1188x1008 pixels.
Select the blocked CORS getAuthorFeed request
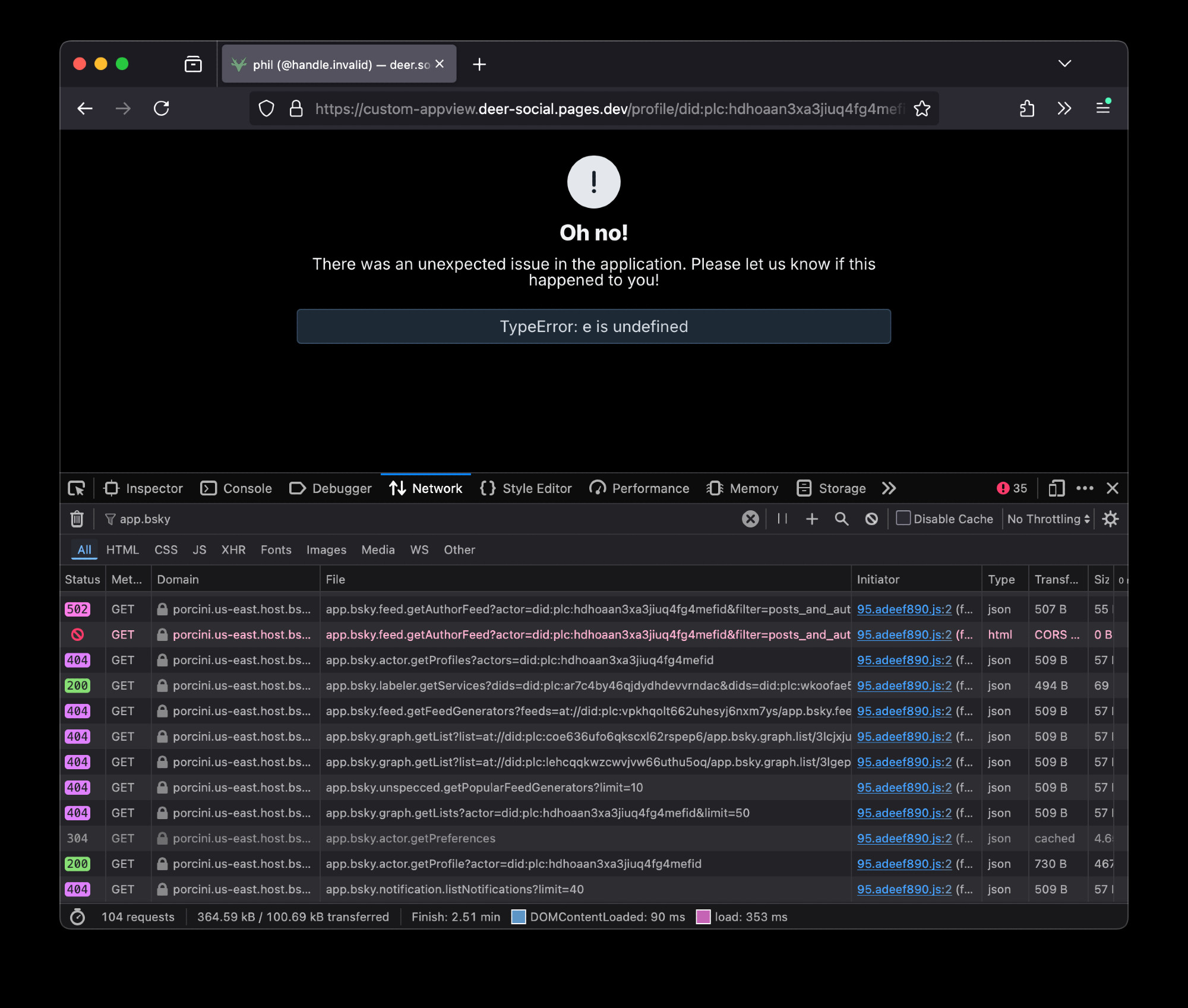pyautogui.click(x=594, y=635)
